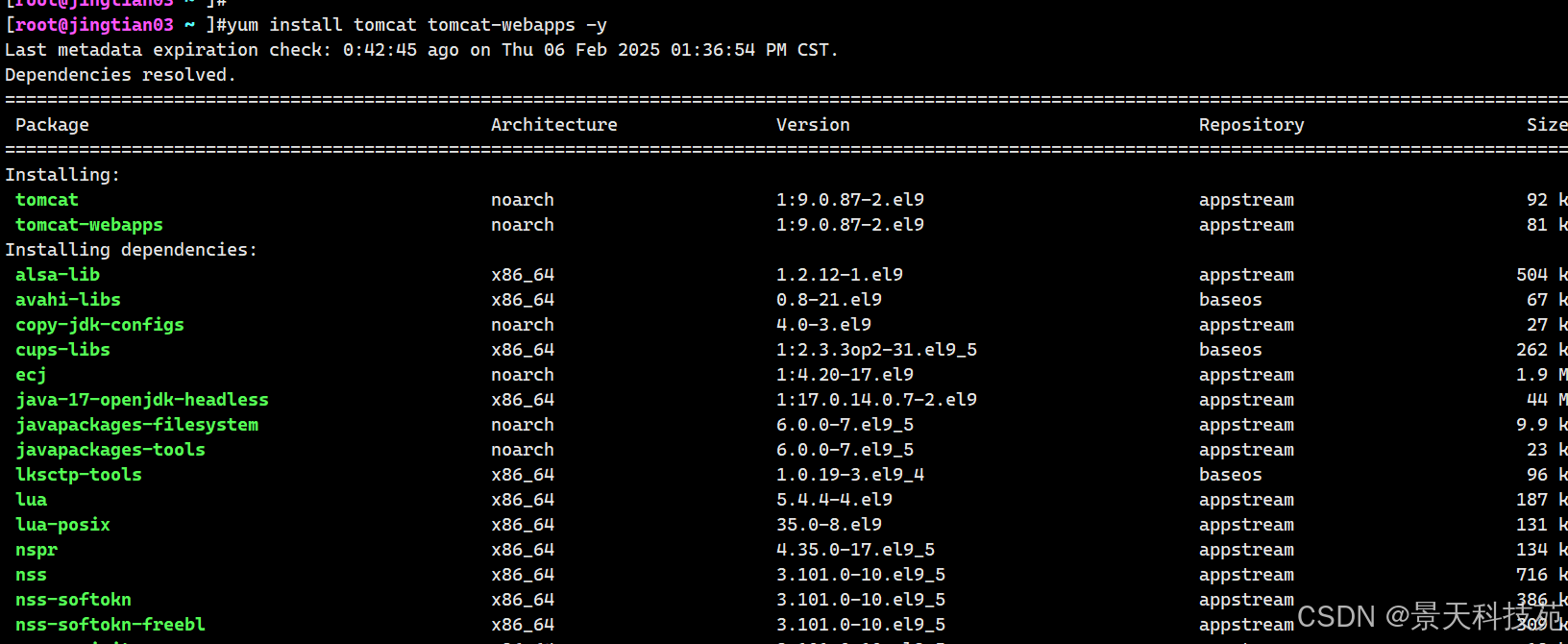Click the root@jingtian03 shell prompt

[94, 25]
